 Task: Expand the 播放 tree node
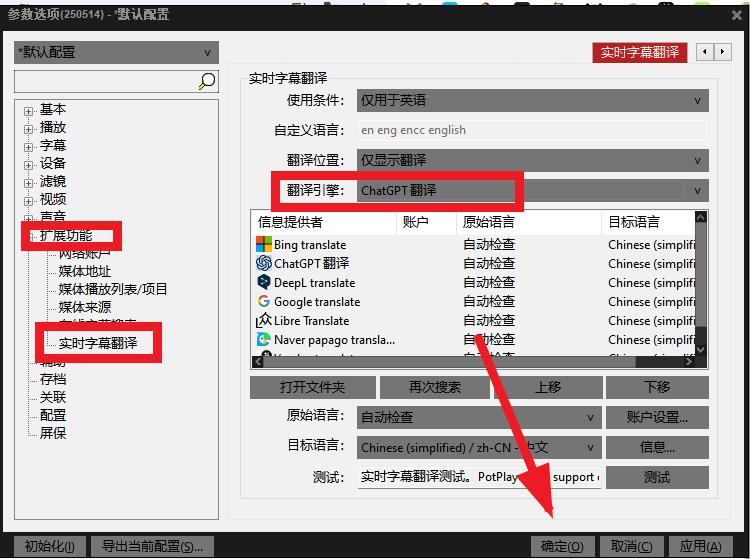(x=28, y=129)
